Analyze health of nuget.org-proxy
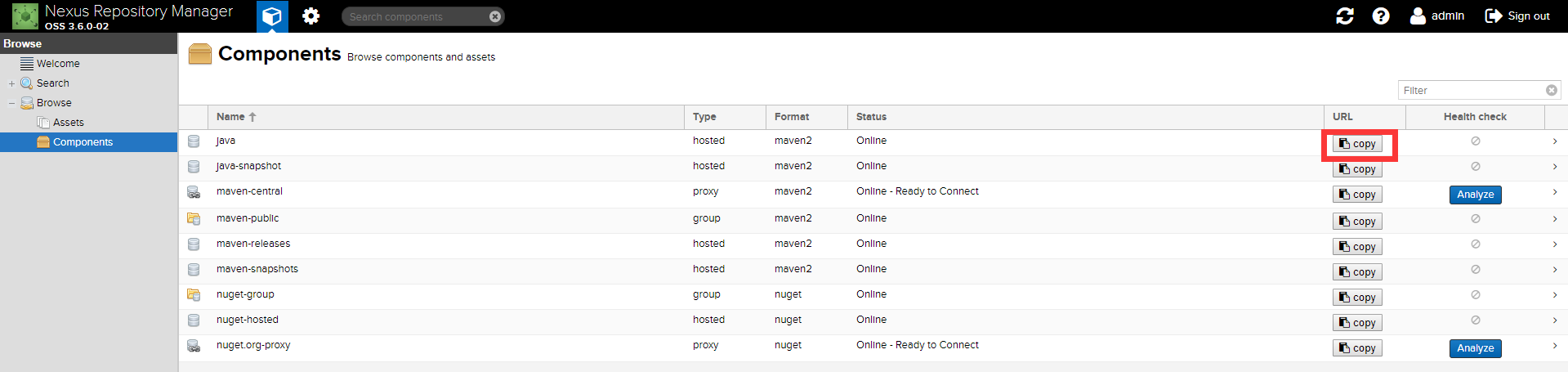 (1475, 348)
